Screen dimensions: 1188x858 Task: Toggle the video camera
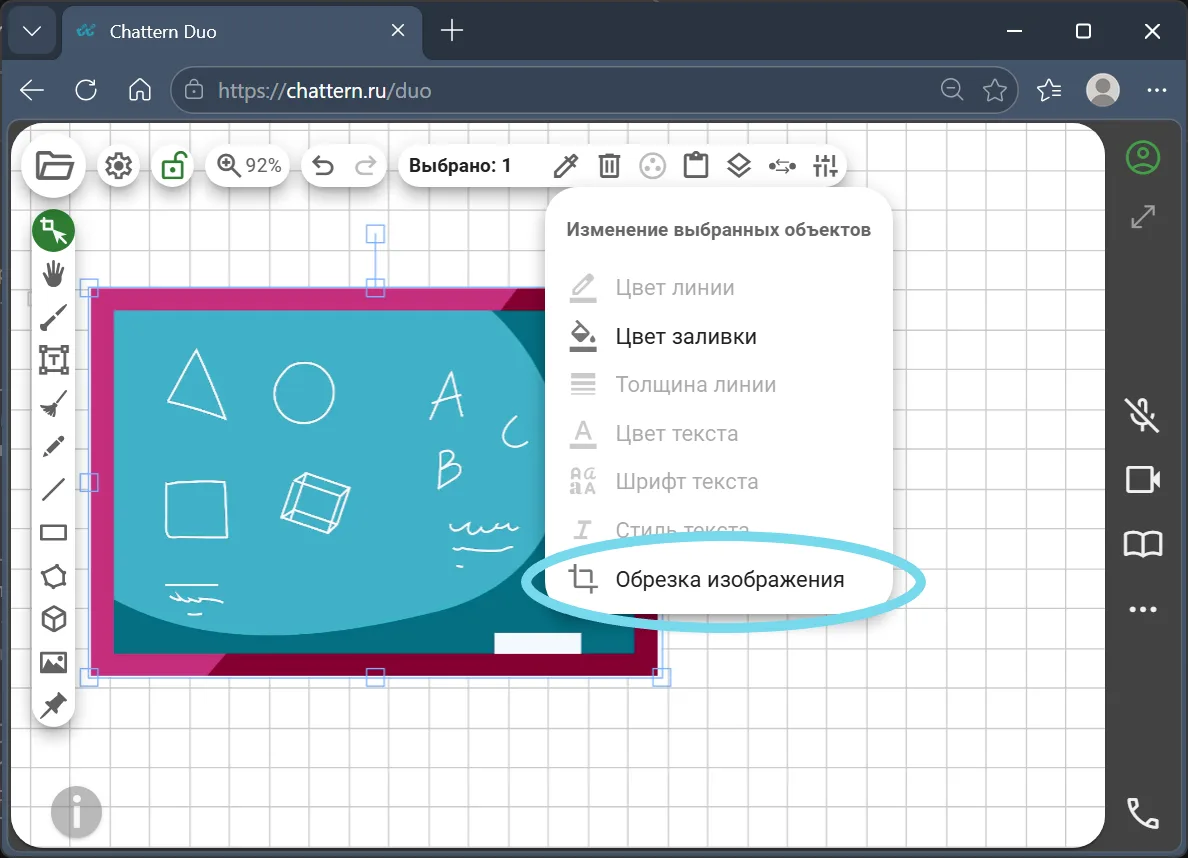pos(1143,480)
